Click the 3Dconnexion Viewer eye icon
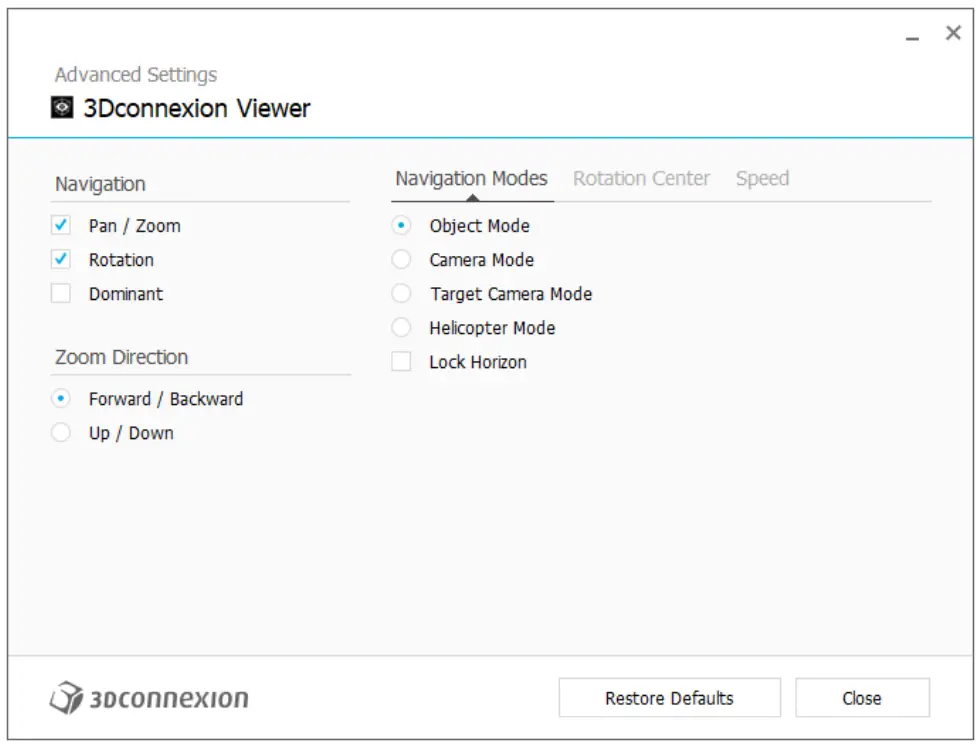979x744 pixels. point(63,107)
